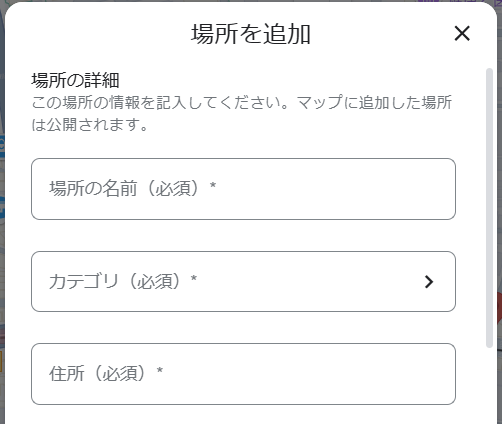Expand category list via right arrow icon
Screen dimensions: 502x424
(429, 282)
